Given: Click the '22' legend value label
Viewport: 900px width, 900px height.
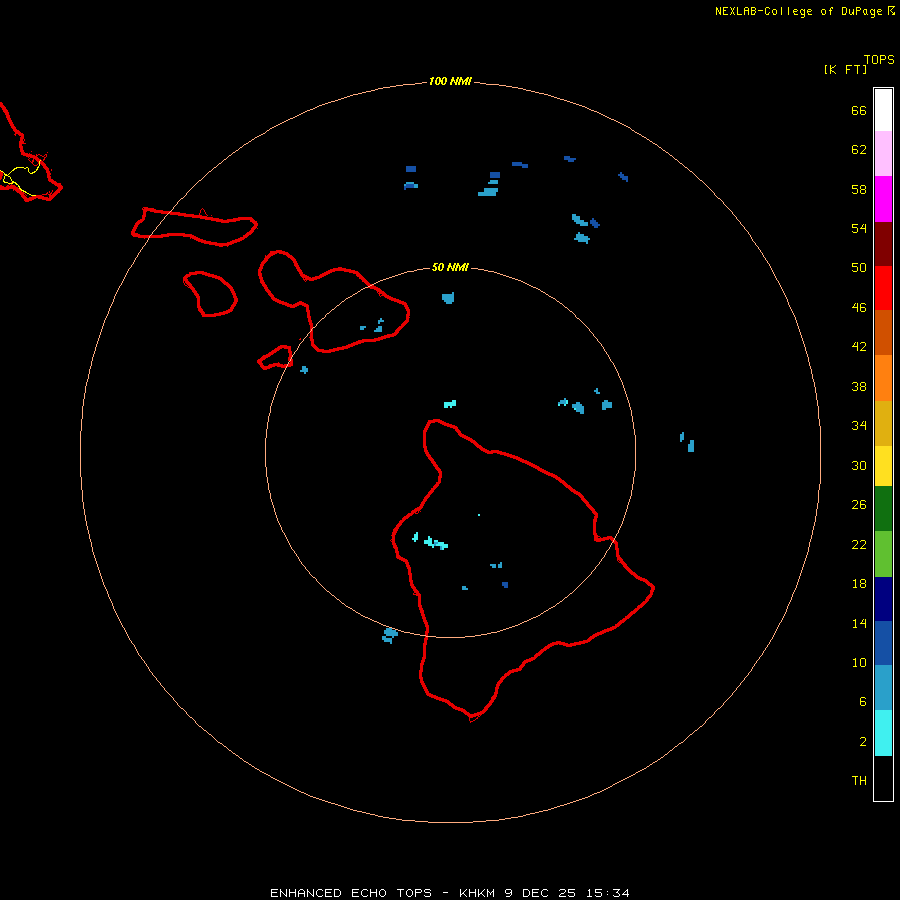Looking at the screenshot, I should coord(859,544).
